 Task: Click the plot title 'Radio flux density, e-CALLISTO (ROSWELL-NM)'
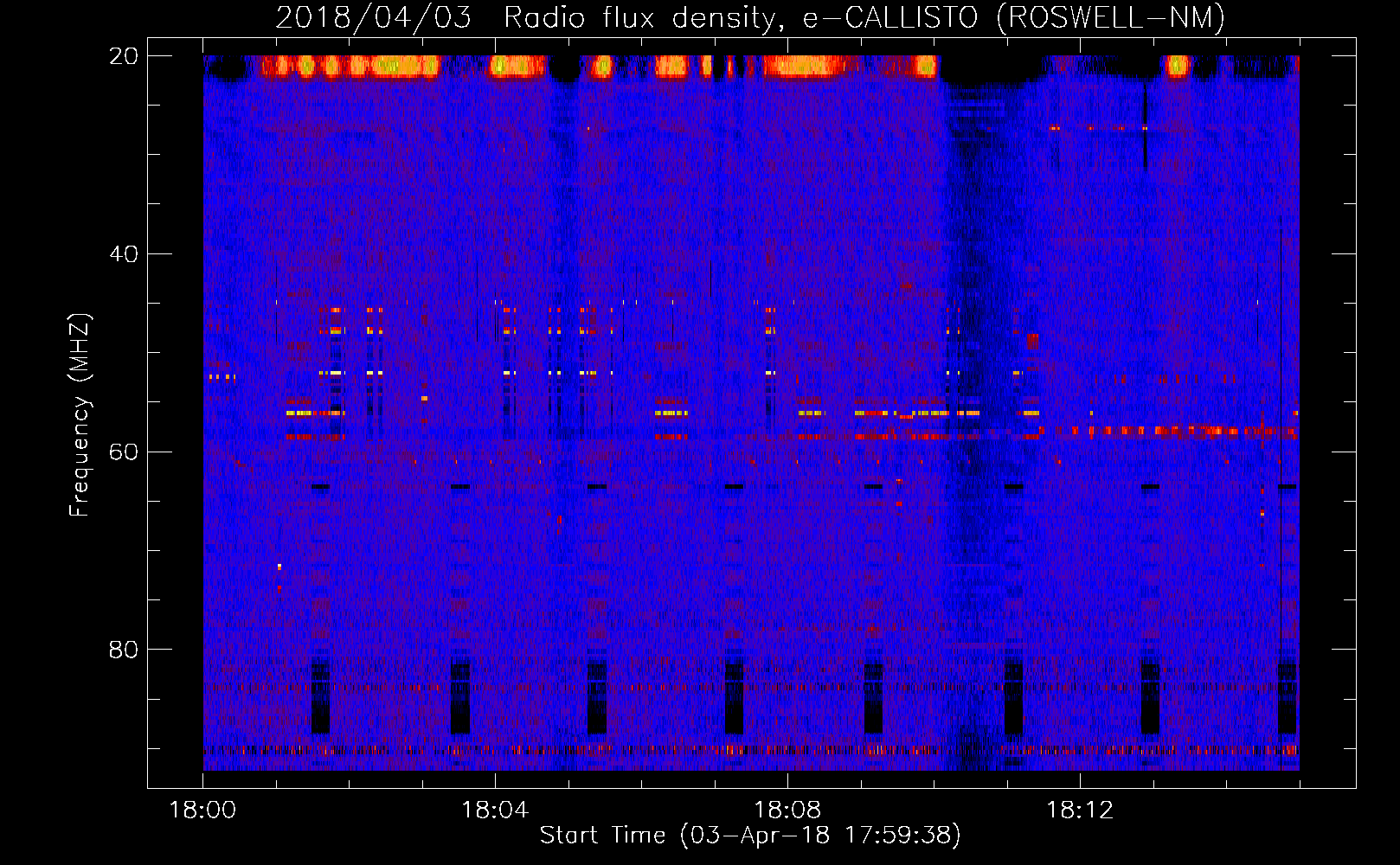[864, 17]
